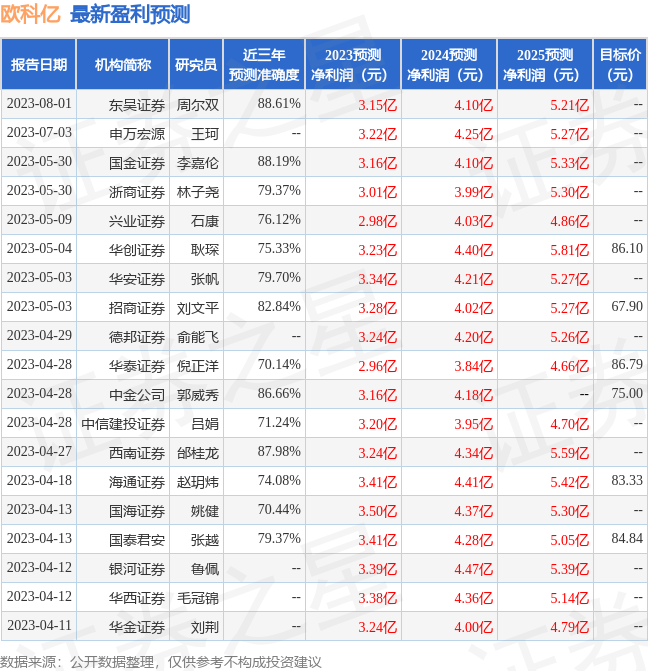
Task: Select institution 东吴证券
Action: pyautogui.click(x=137, y=105)
